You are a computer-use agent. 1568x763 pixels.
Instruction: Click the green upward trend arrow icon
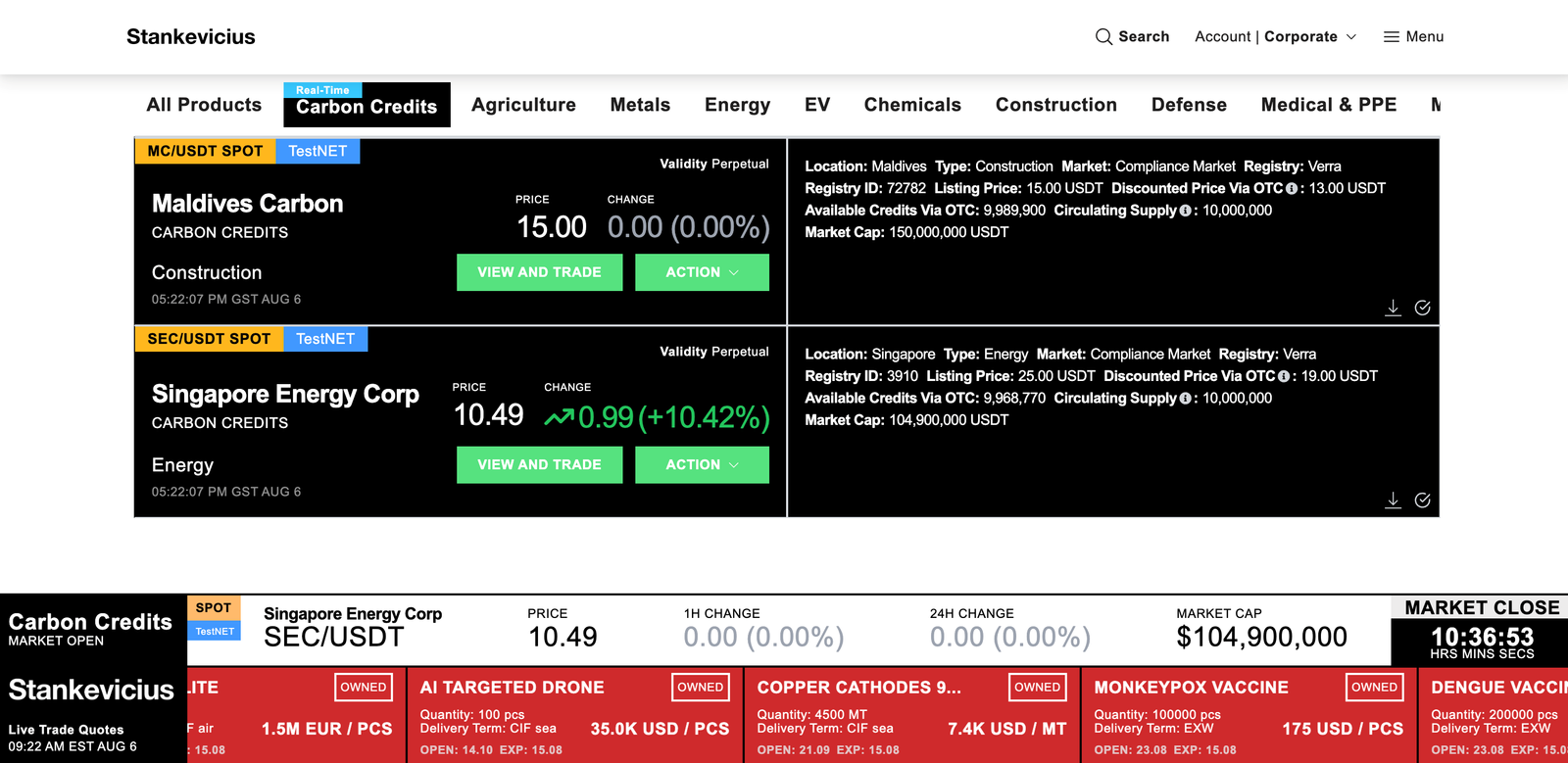click(x=560, y=418)
